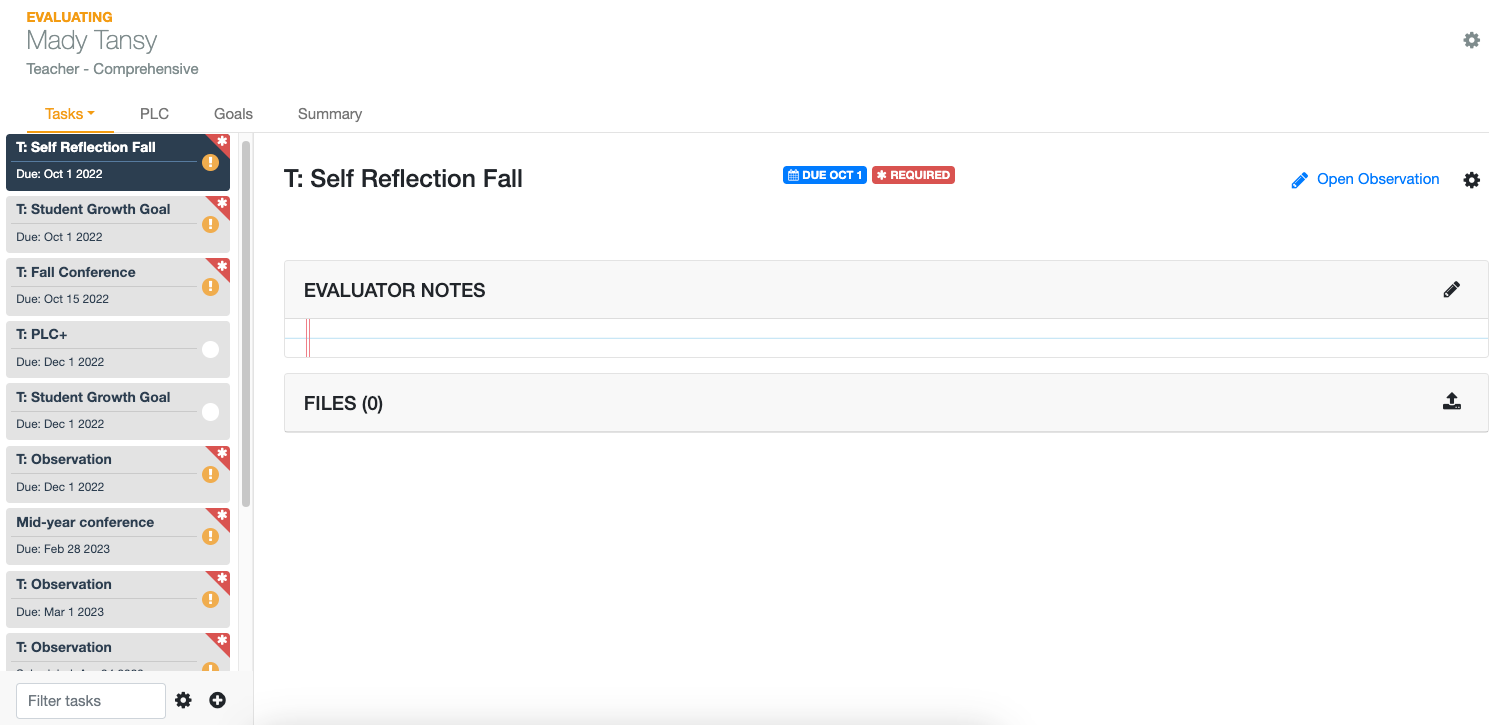This screenshot has width=1504, height=725.
Task: Click the pencil icon in Evaluator Notes
Action: tap(1452, 290)
